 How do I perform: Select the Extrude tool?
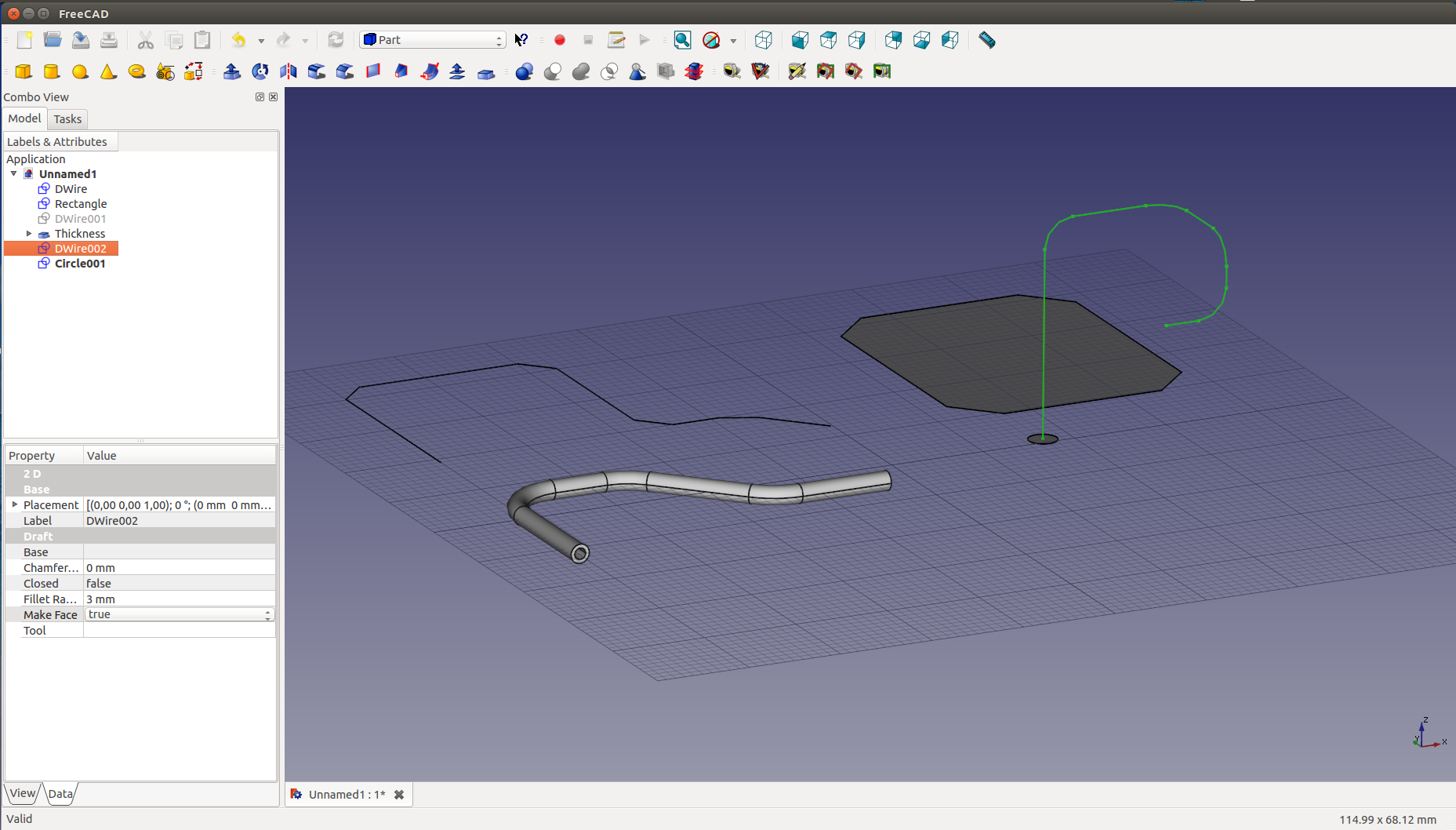[x=232, y=71]
